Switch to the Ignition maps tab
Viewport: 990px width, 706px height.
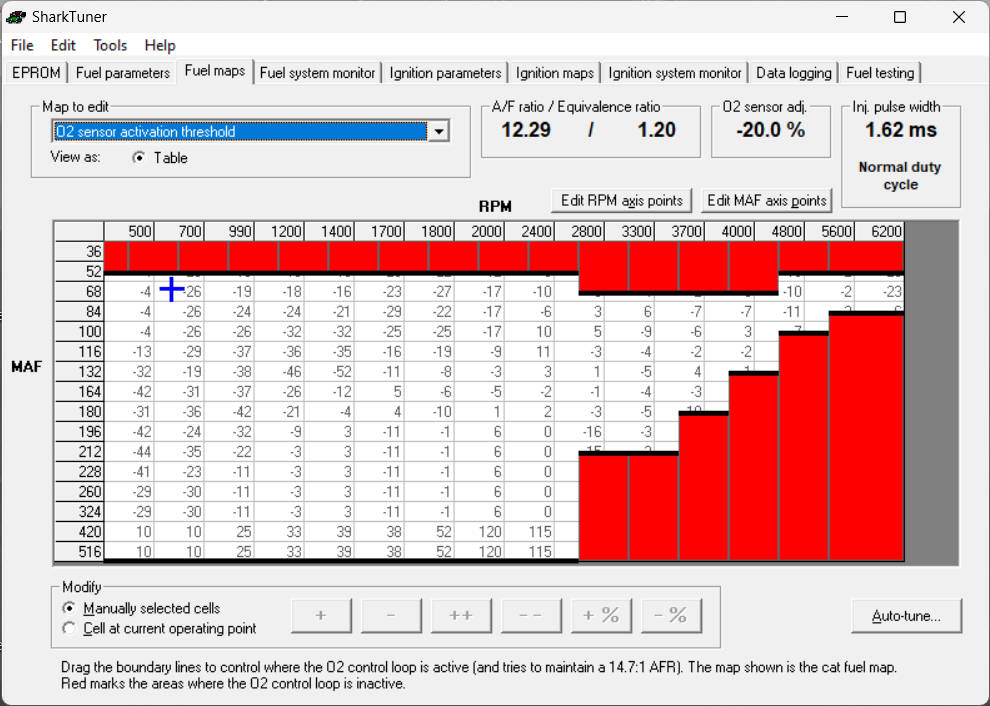pyautogui.click(x=554, y=73)
